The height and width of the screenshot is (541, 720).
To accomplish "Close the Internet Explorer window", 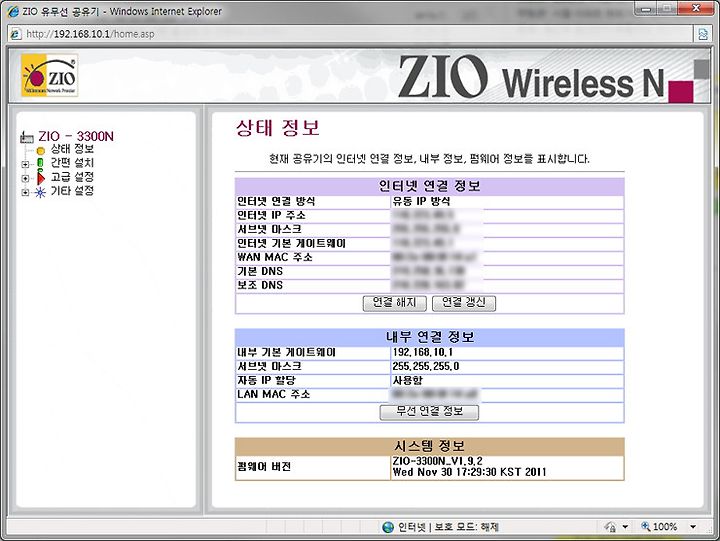I will [696, 8].
